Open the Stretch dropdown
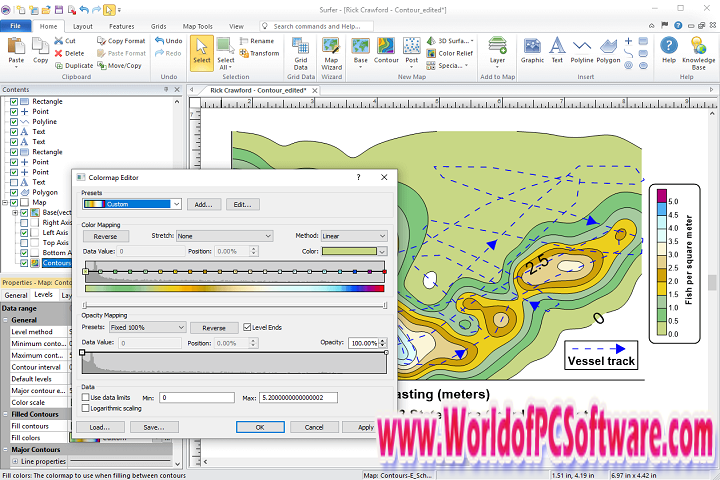 click(225, 236)
